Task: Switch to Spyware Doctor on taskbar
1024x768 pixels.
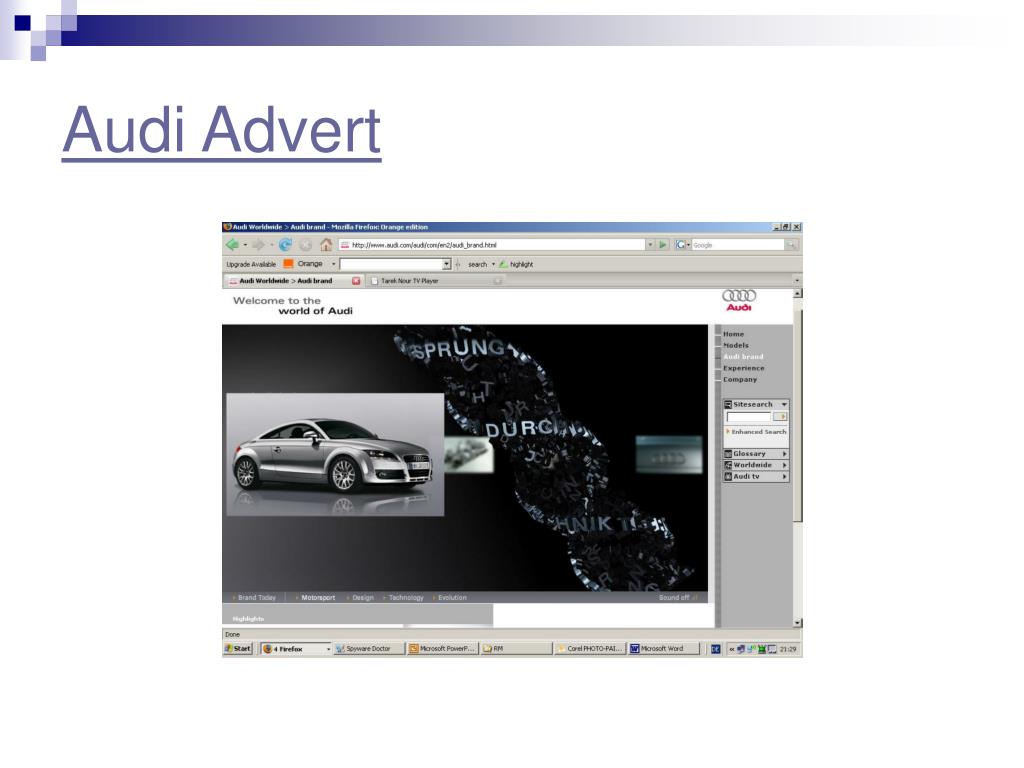Action: (368, 648)
